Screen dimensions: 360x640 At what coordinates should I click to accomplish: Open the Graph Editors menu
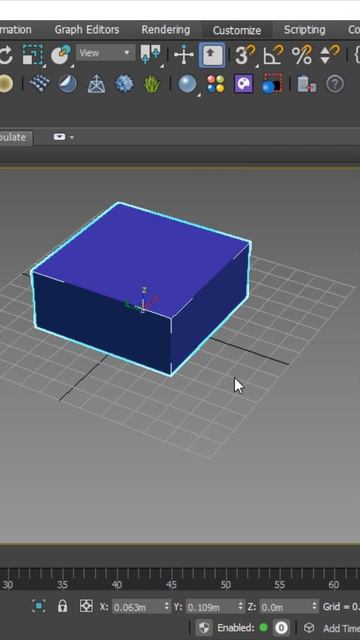87,30
